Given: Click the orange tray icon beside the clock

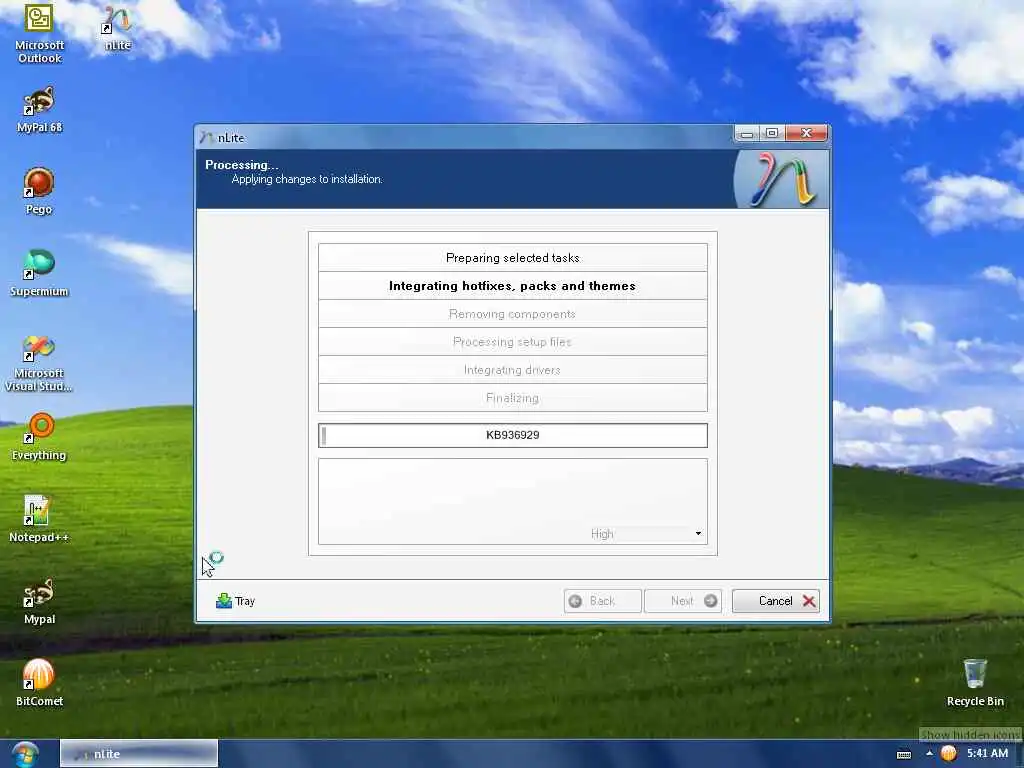Looking at the screenshot, I should point(949,754).
